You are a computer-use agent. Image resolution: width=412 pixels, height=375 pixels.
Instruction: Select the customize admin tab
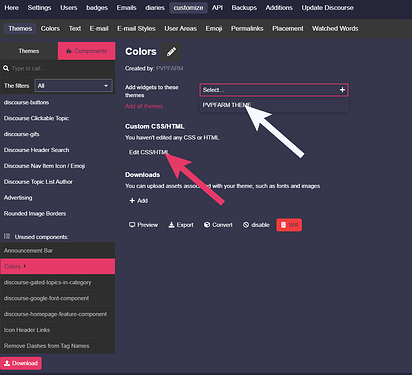(x=188, y=8)
